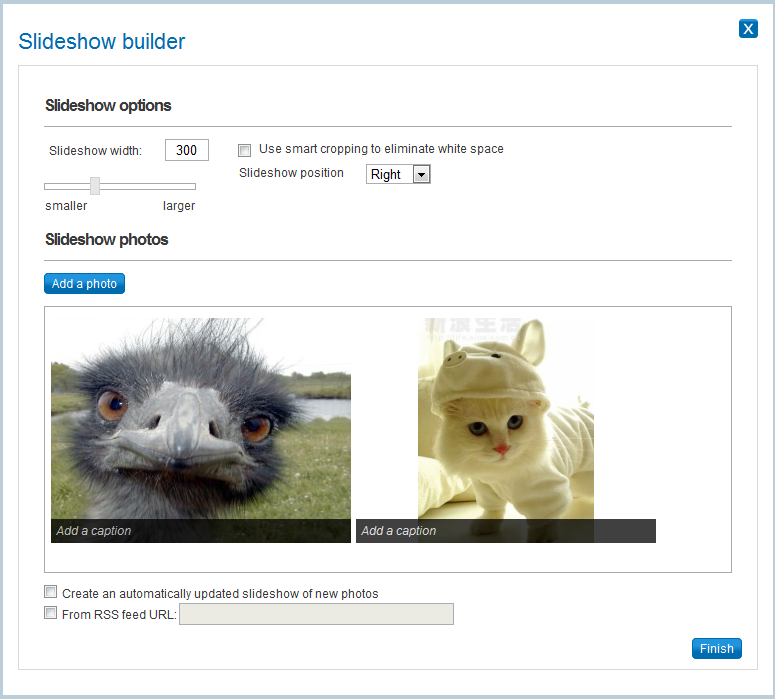Click the arrow beside the Right position value
This screenshot has width=775, height=699.
[421, 174]
